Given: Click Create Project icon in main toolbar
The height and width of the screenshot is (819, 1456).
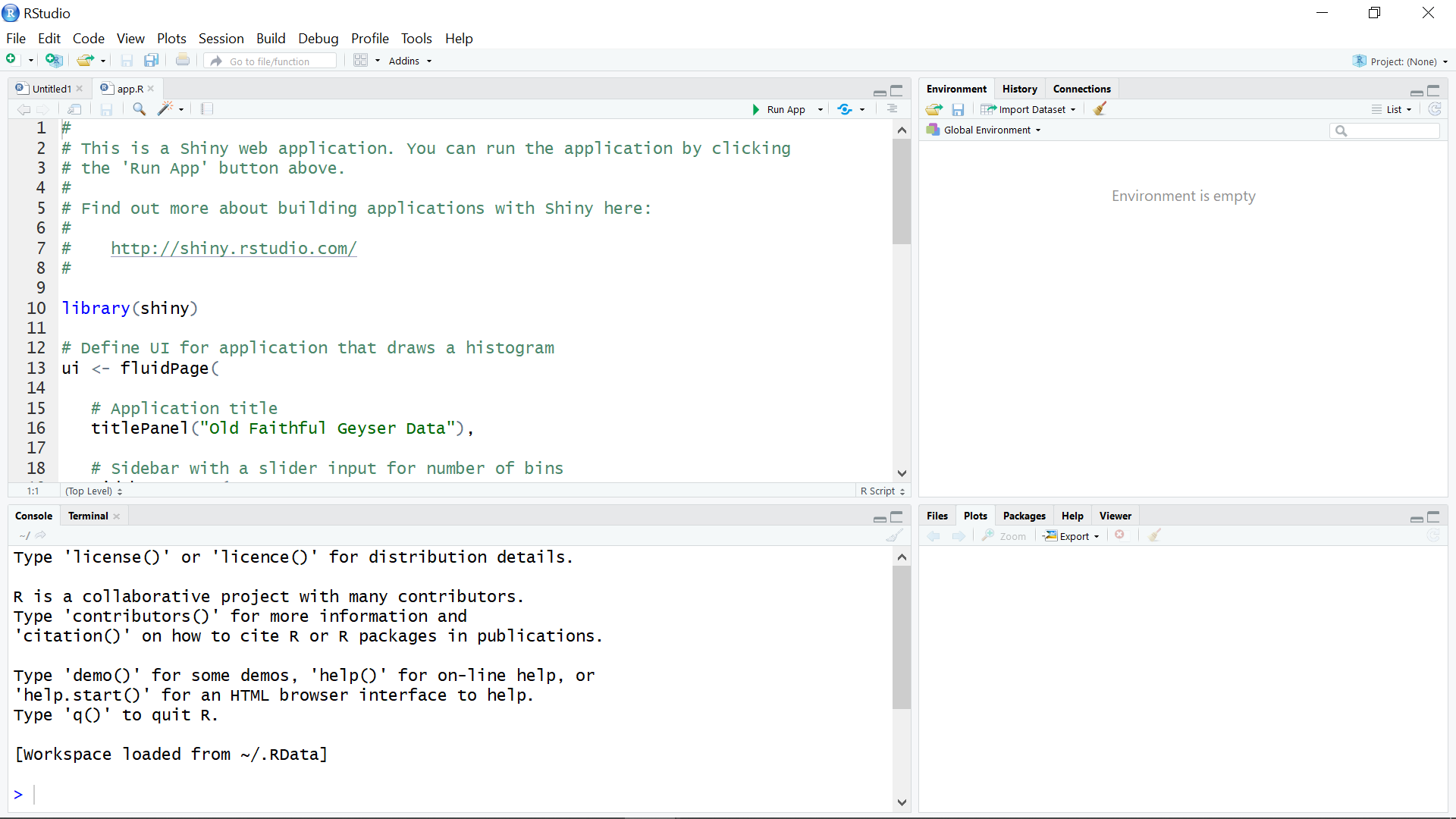Looking at the screenshot, I should pos(54,61).
